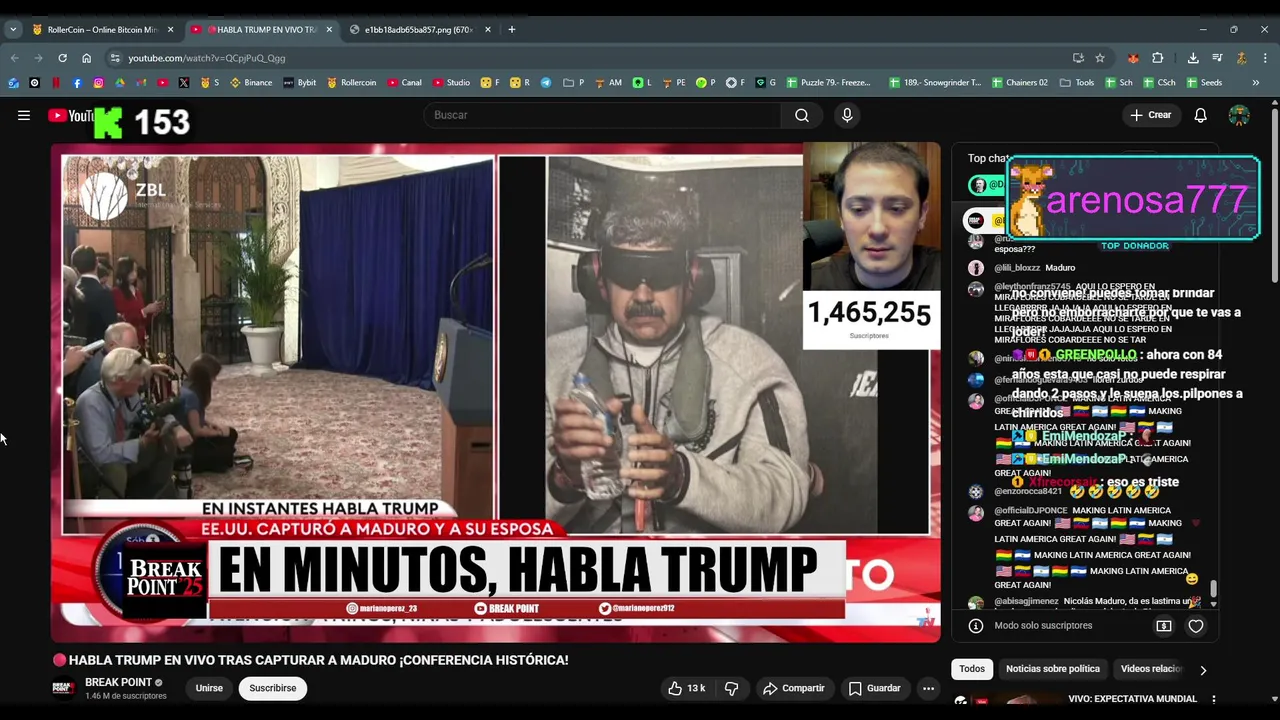
Task: Install the app via the address bar icon
Action: (1078, 58)
